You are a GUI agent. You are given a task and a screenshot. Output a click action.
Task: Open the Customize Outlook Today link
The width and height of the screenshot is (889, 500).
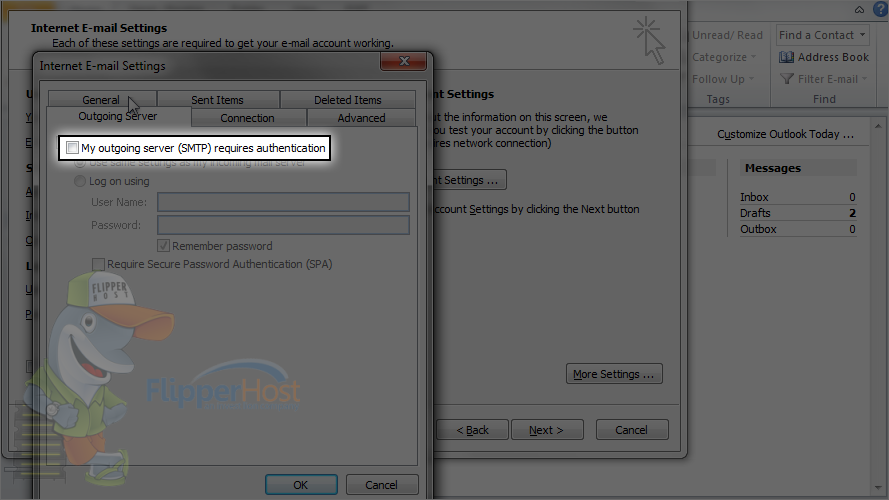coord(785,134)
